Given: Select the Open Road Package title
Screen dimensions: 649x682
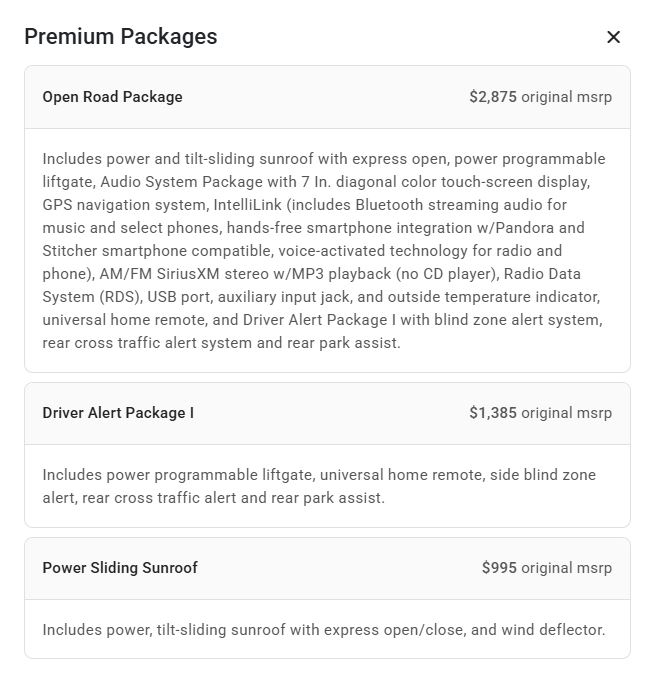Looking at the screenshot, I should click(x=112, y=97).
